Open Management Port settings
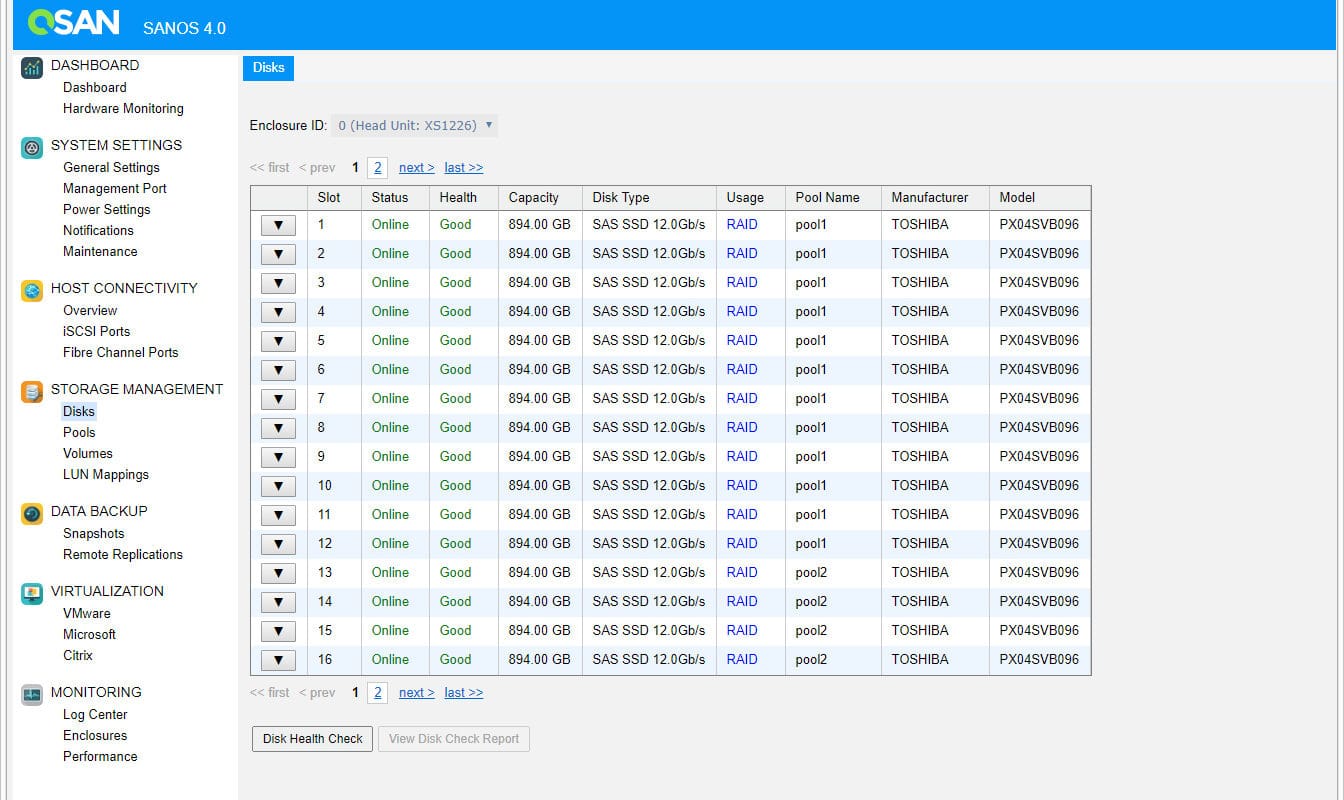Image resolution: width=1344 pixels, height=800 pixels. click(115, 188)
